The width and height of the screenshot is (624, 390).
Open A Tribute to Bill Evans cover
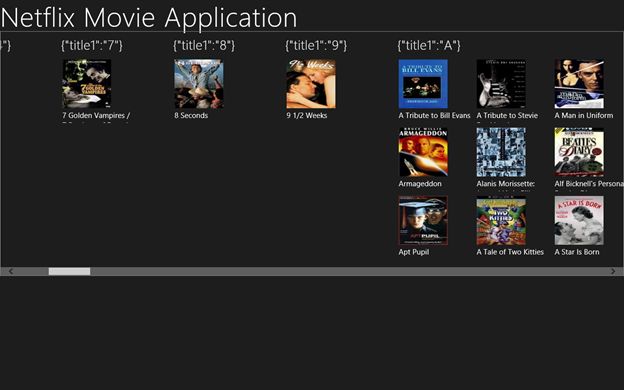423,84
